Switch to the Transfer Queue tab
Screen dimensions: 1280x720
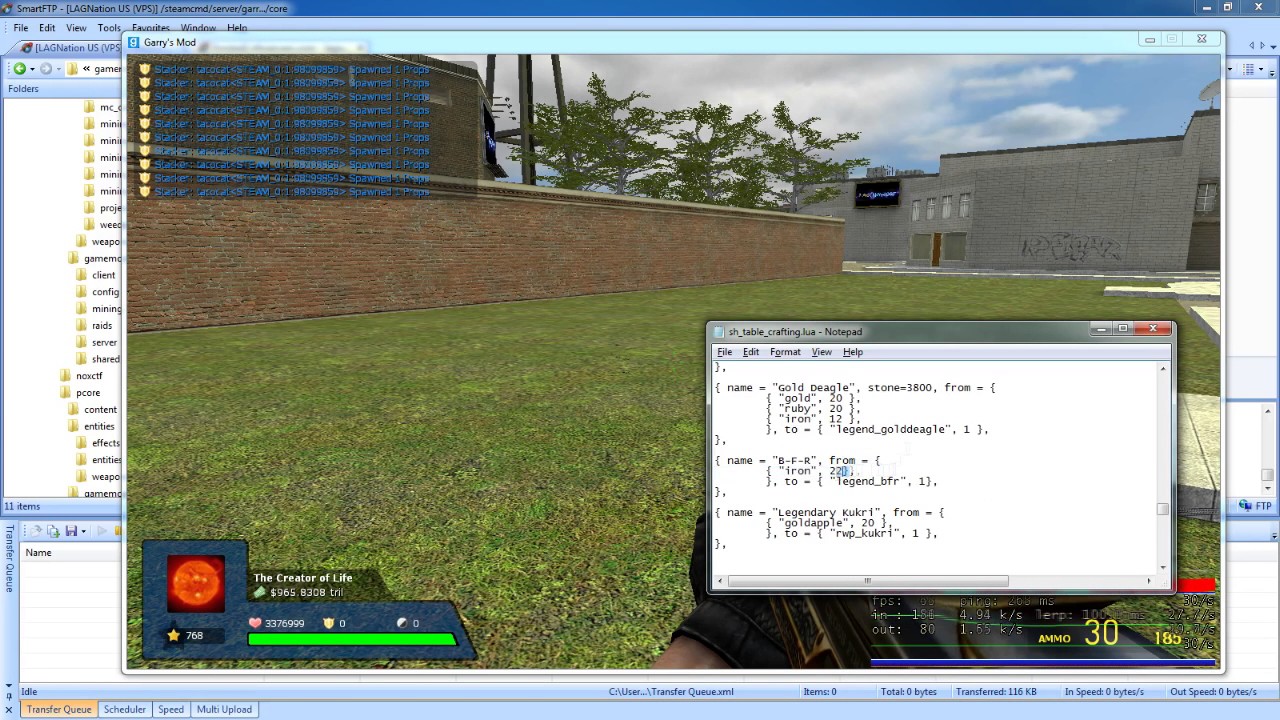click(x=59, y=709)
